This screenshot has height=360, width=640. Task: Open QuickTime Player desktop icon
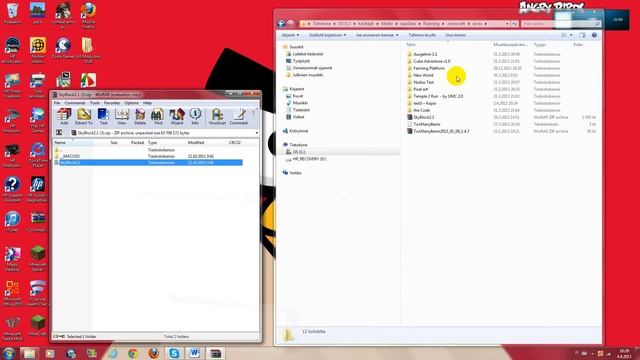point(38,155)
